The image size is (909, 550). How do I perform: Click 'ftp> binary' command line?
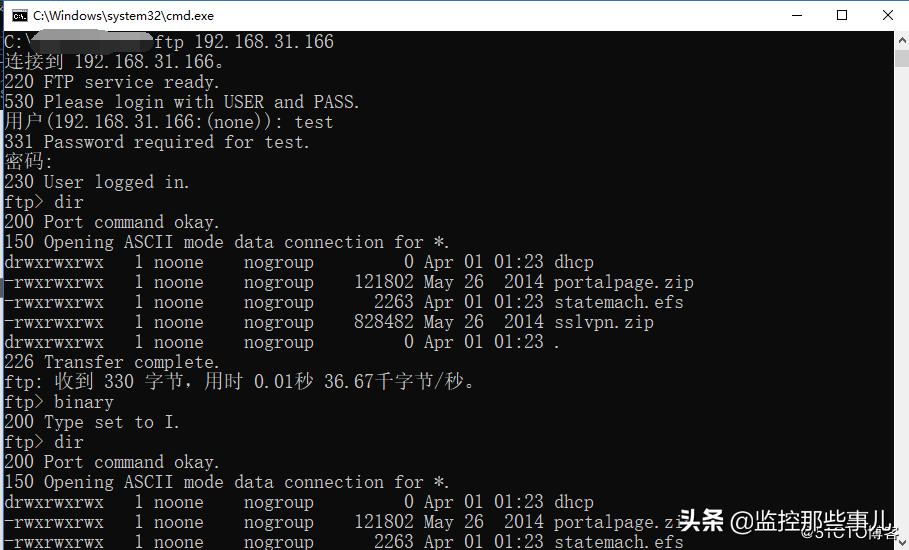(59, 402)
